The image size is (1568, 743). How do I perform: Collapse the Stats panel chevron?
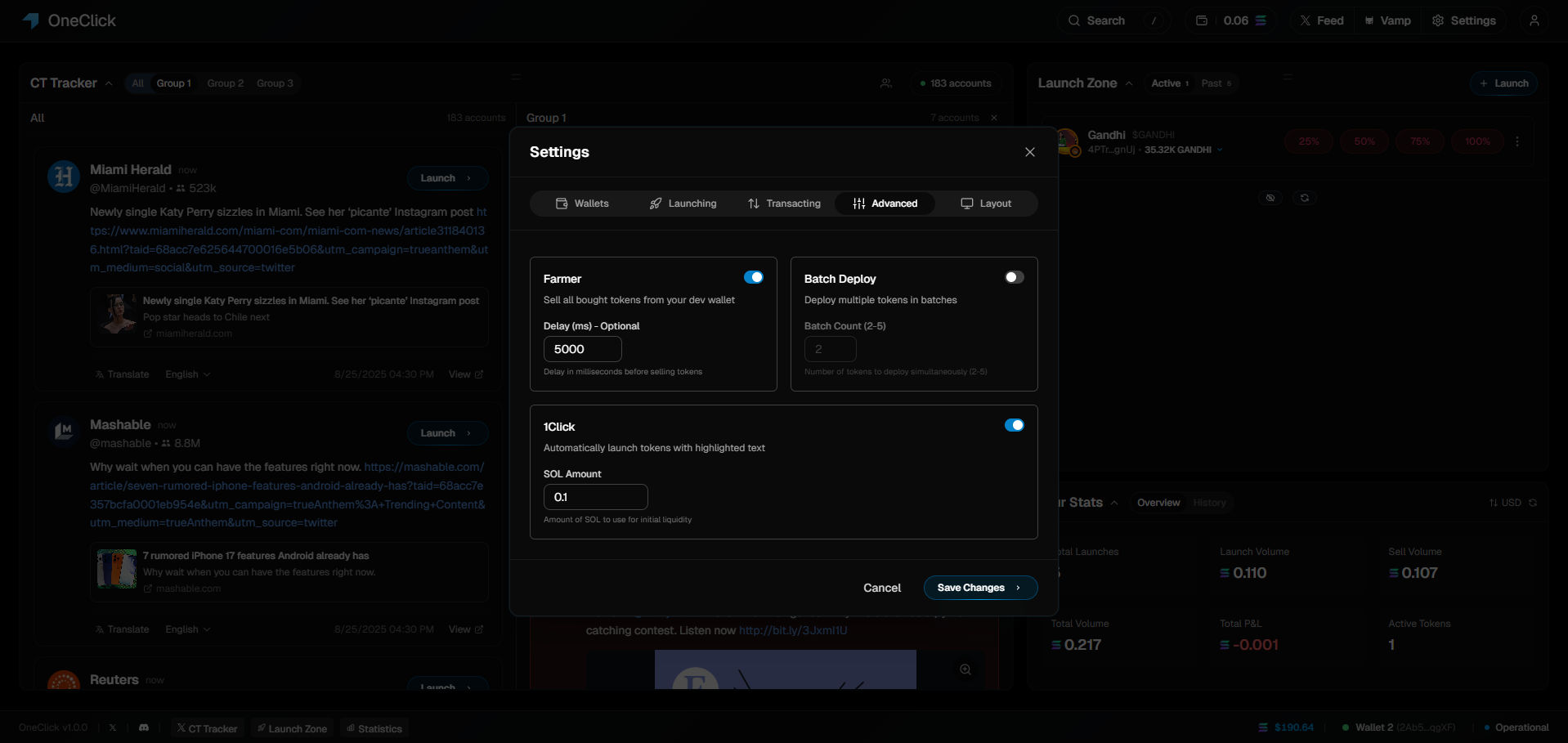[x=1114, y=503]
